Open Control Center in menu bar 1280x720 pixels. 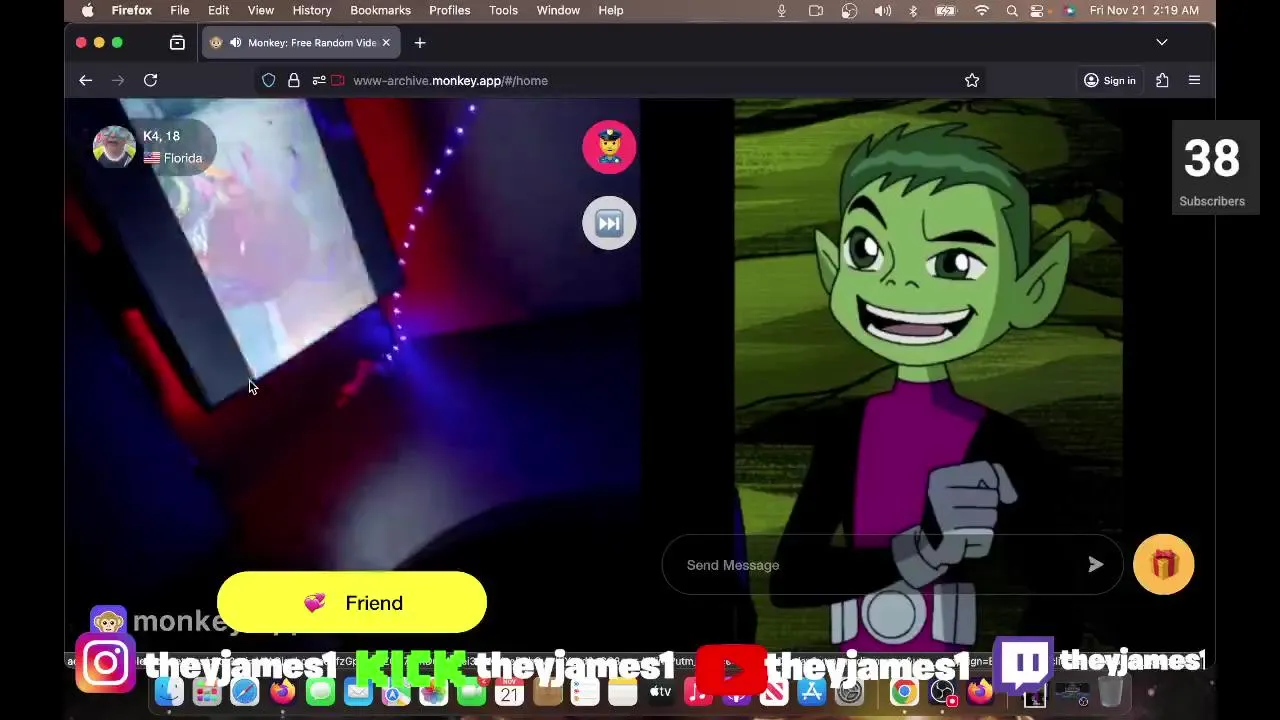coord(1038,10)
